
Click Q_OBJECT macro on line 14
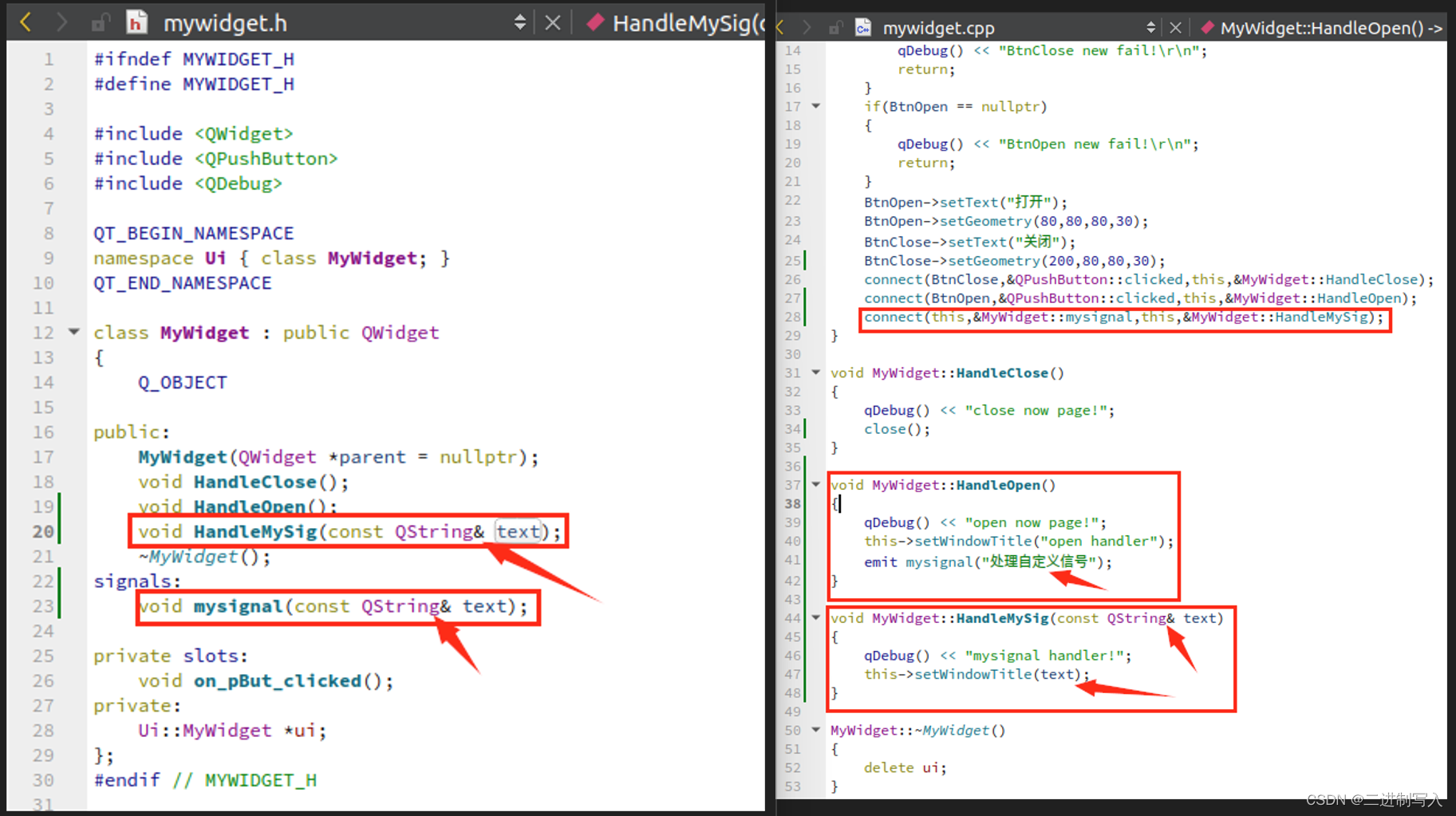tap(183, 382)
